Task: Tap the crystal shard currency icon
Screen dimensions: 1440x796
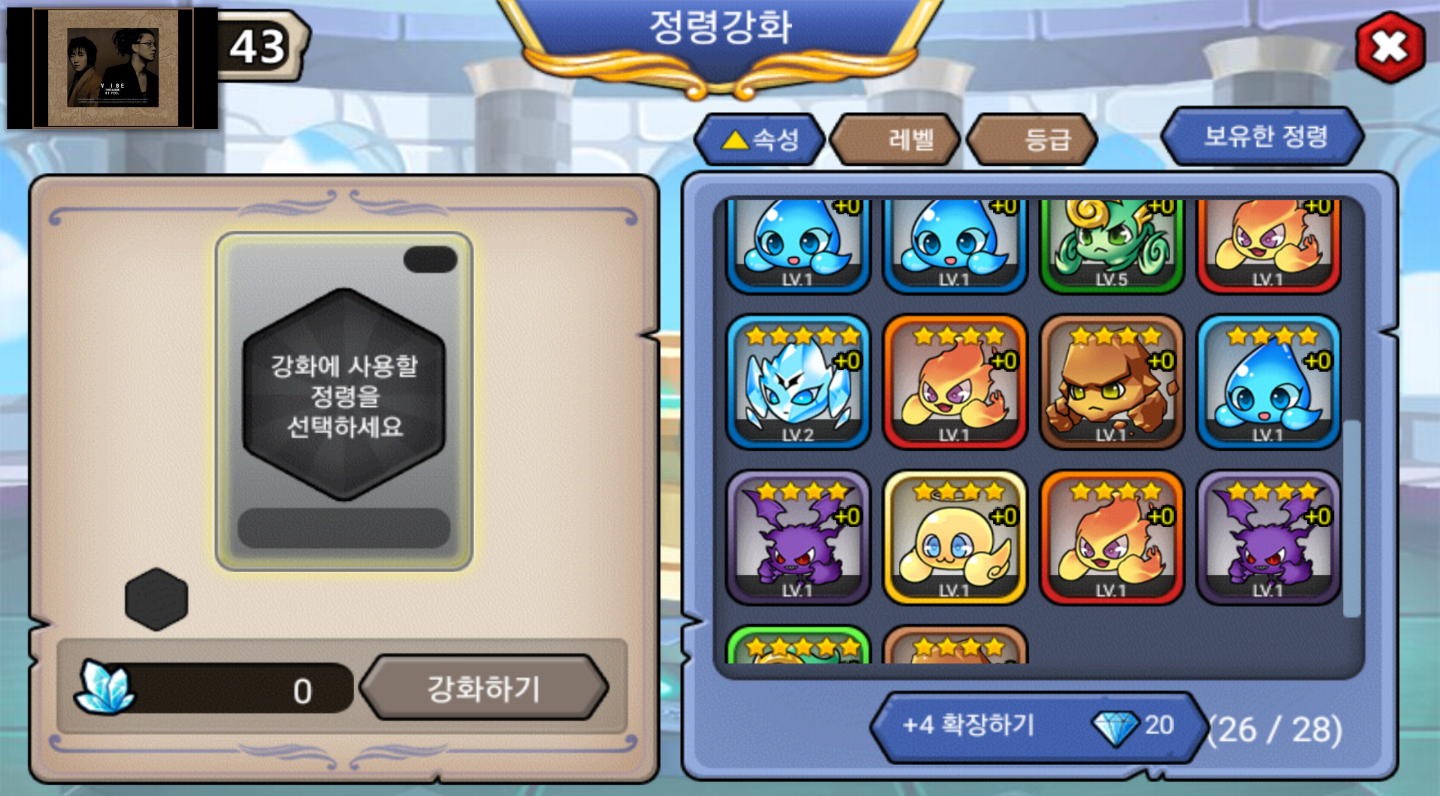Action: [x=104, y=687]
